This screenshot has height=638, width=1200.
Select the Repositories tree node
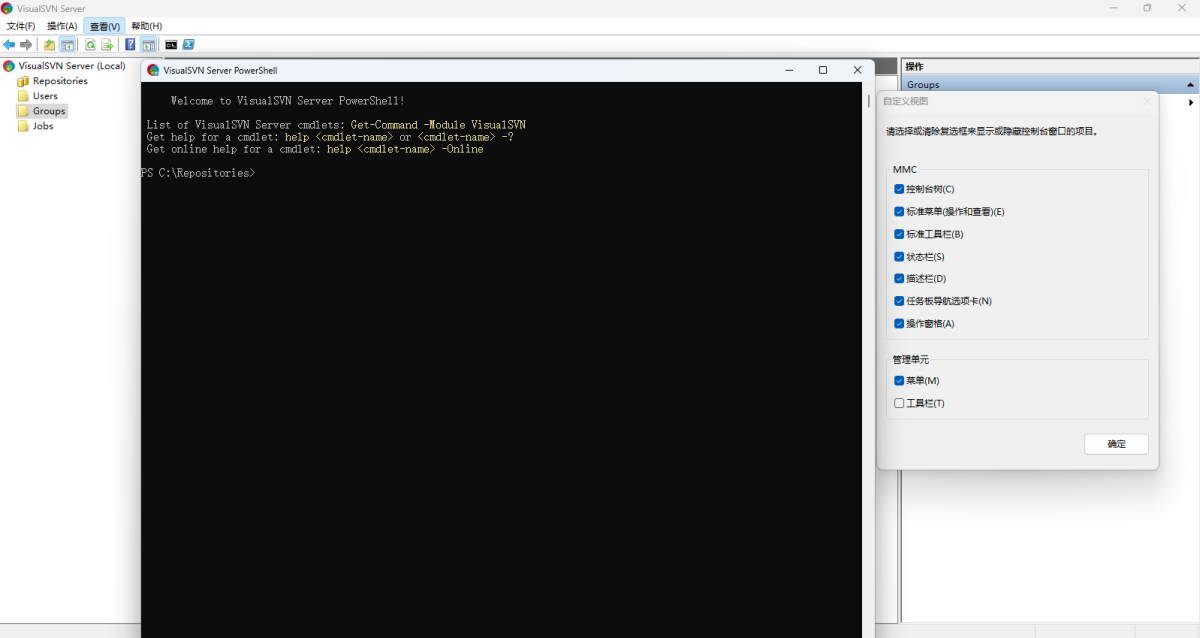pyautogui.click(x=60, y=81)
